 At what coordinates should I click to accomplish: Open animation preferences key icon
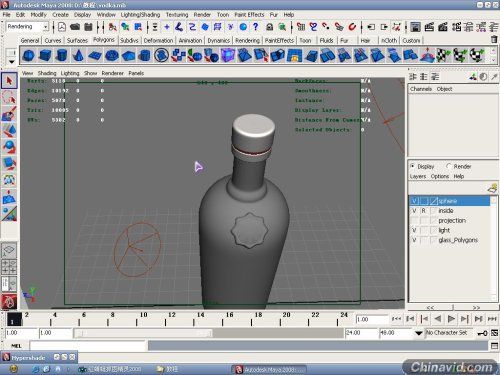(x=495, y=333)
